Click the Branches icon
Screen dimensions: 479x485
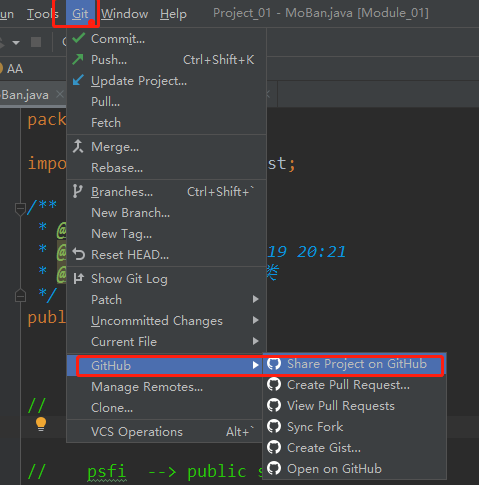pos(77,191)
